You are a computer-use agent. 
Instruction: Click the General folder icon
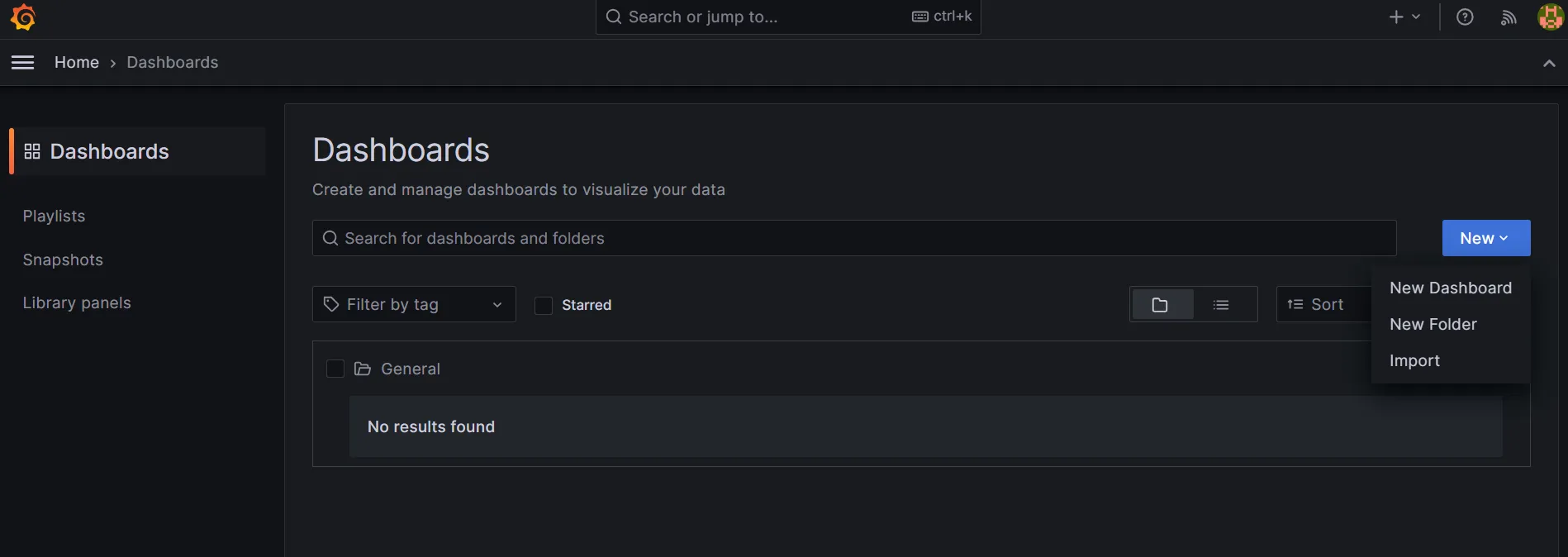(363, 369)
